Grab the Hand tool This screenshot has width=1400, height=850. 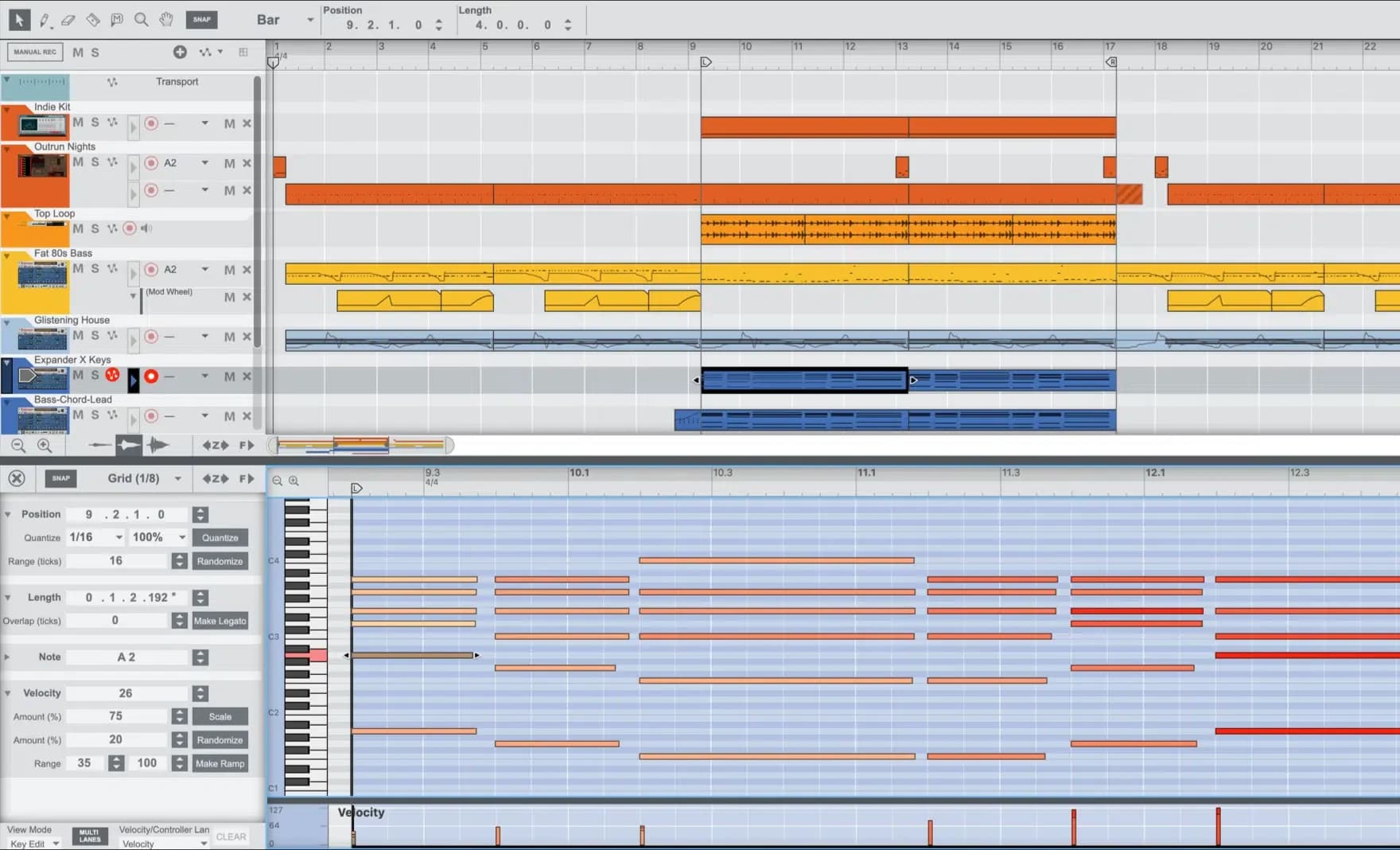click(165, 19)
